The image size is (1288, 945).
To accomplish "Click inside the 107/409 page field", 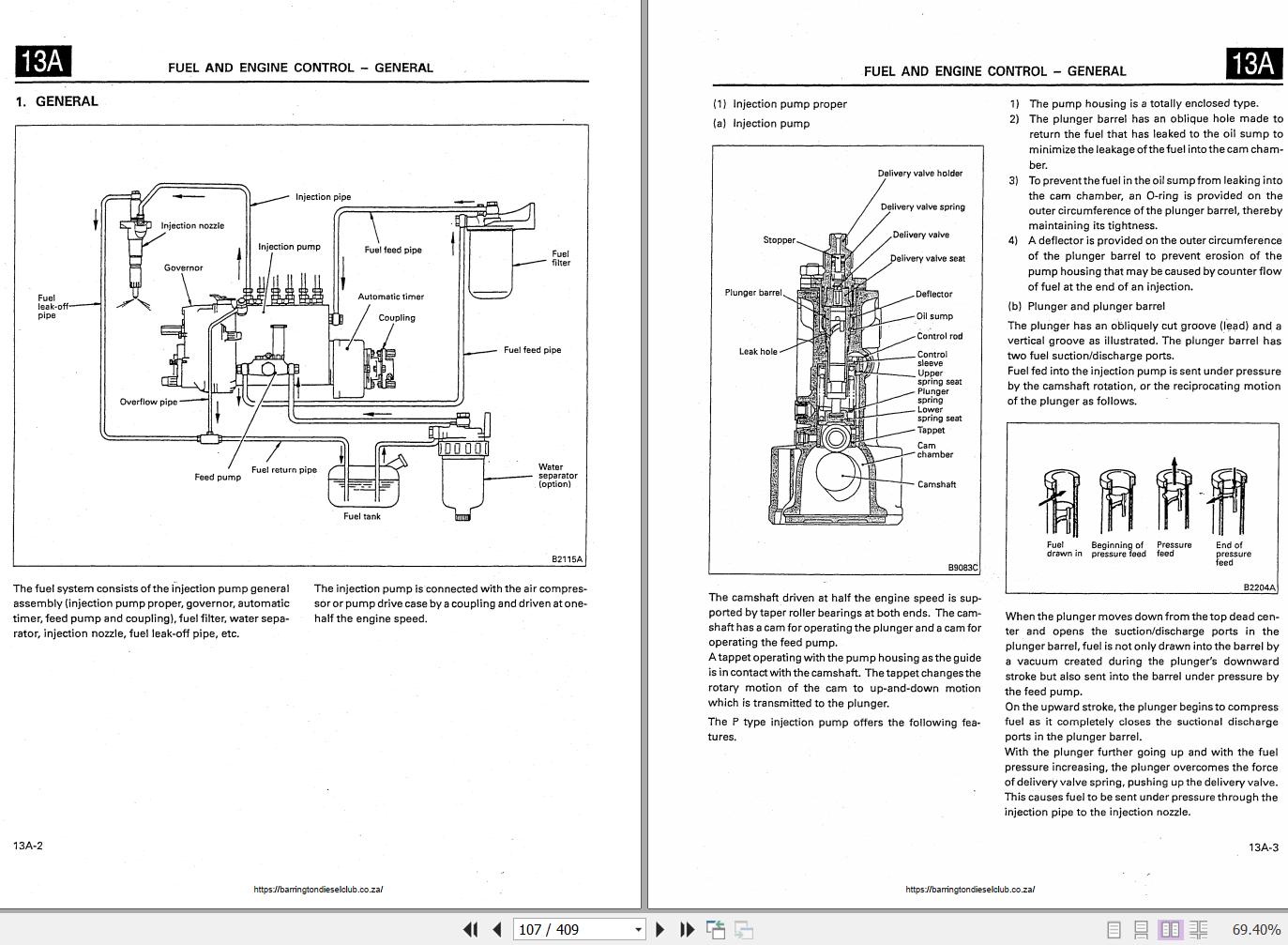I will pos(563,929).
